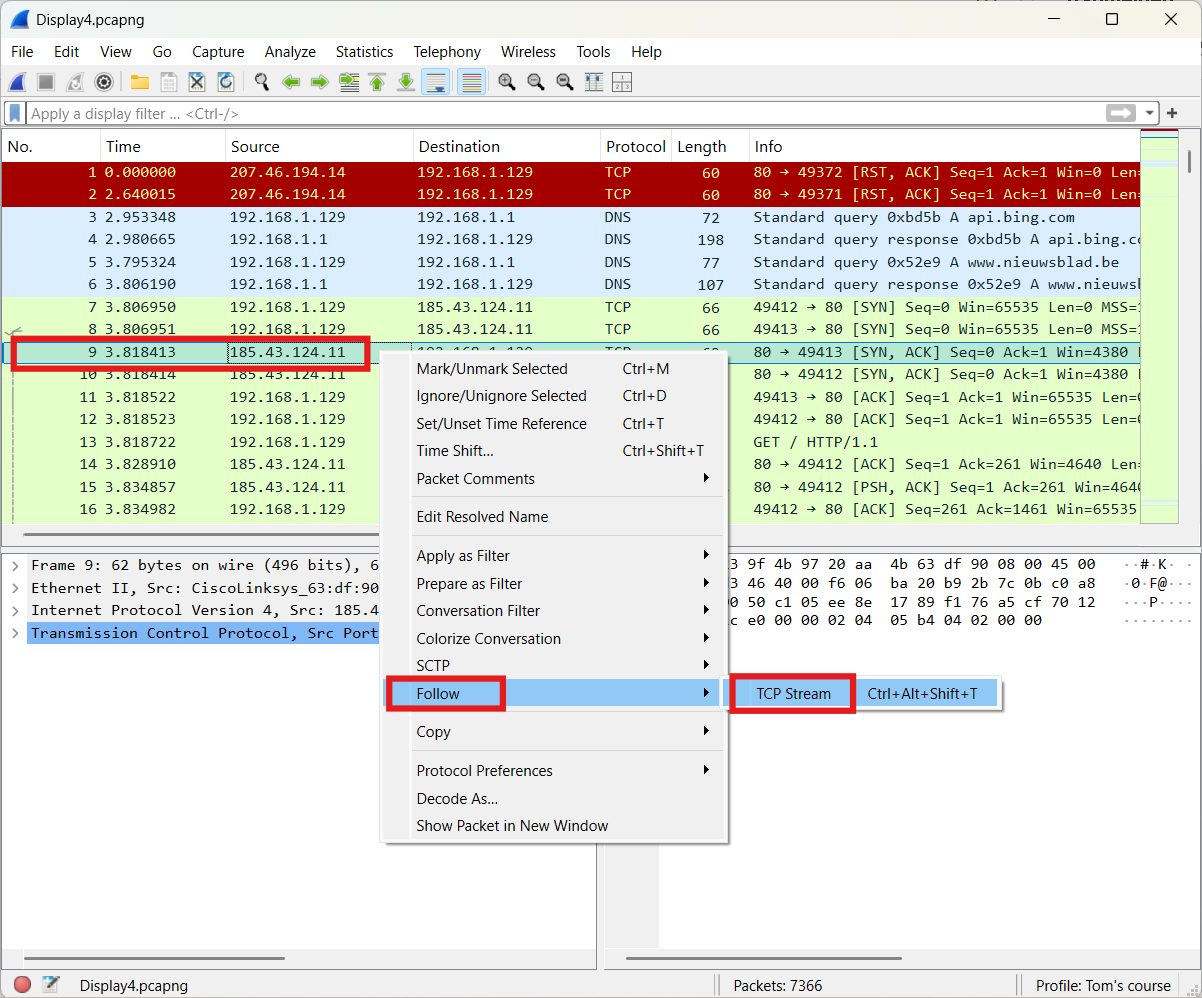Screen dimensions: 1202x998
Task: Click the Restart current capture icon
Action: pyautogui.click(x=75, y=82)
